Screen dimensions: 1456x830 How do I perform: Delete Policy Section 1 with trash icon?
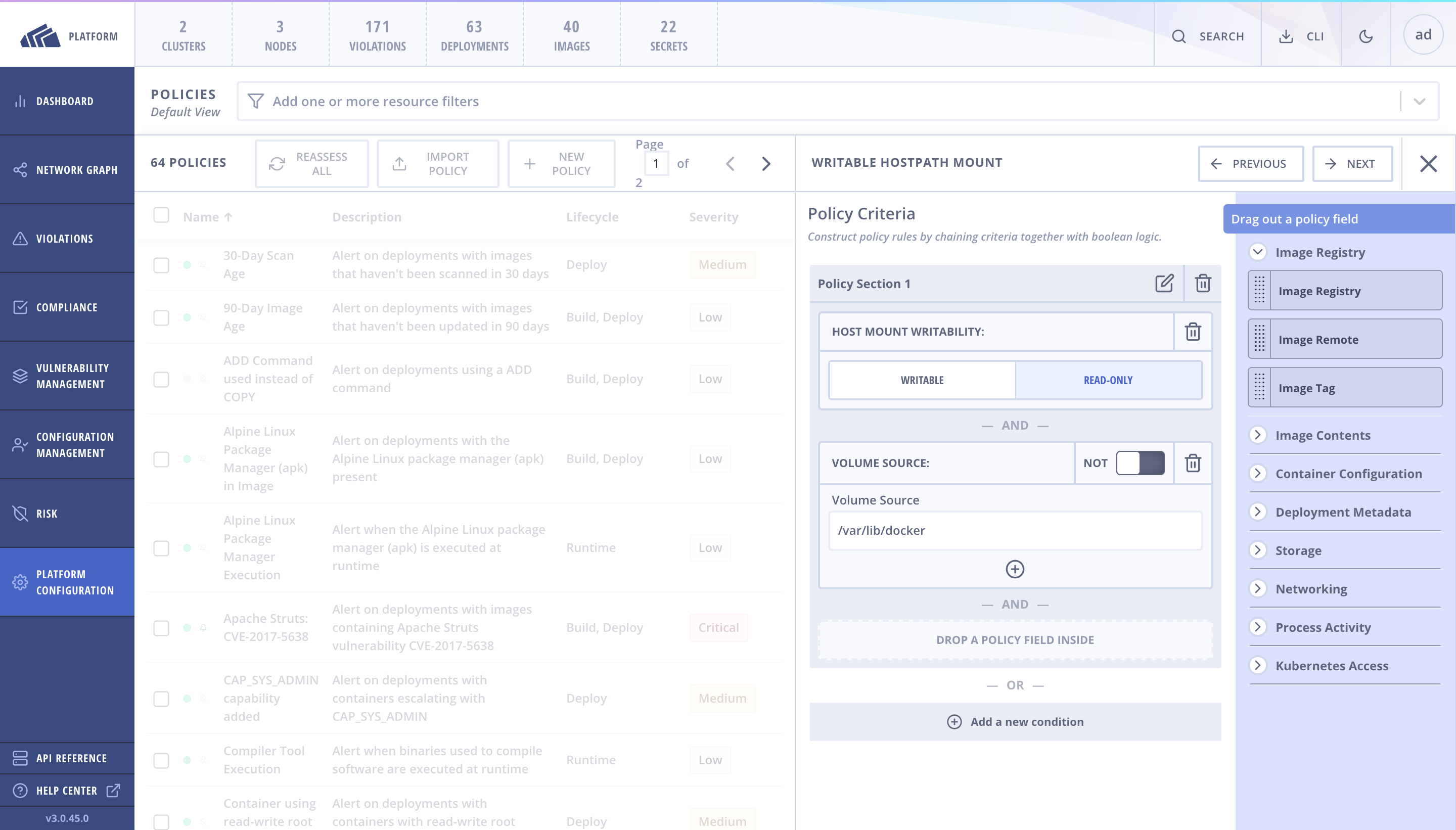tap(1203, 283)
